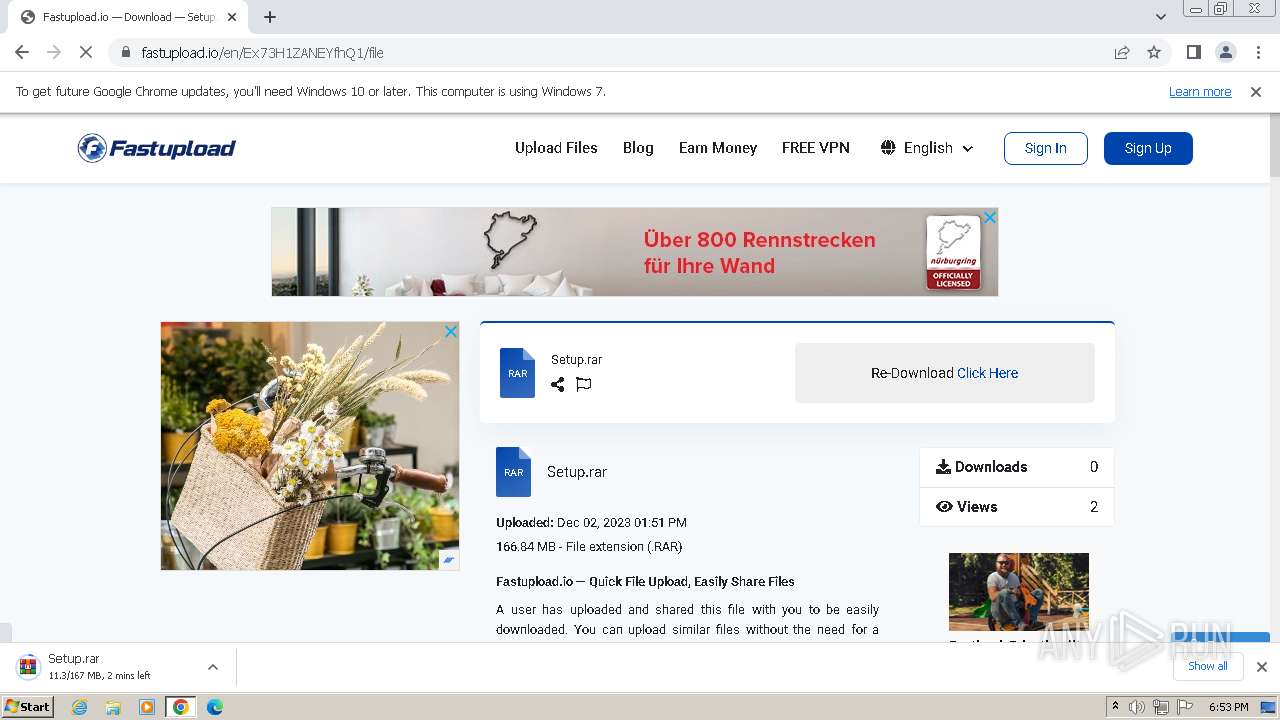Open the Chrome profile avatar

point(1225,52)
